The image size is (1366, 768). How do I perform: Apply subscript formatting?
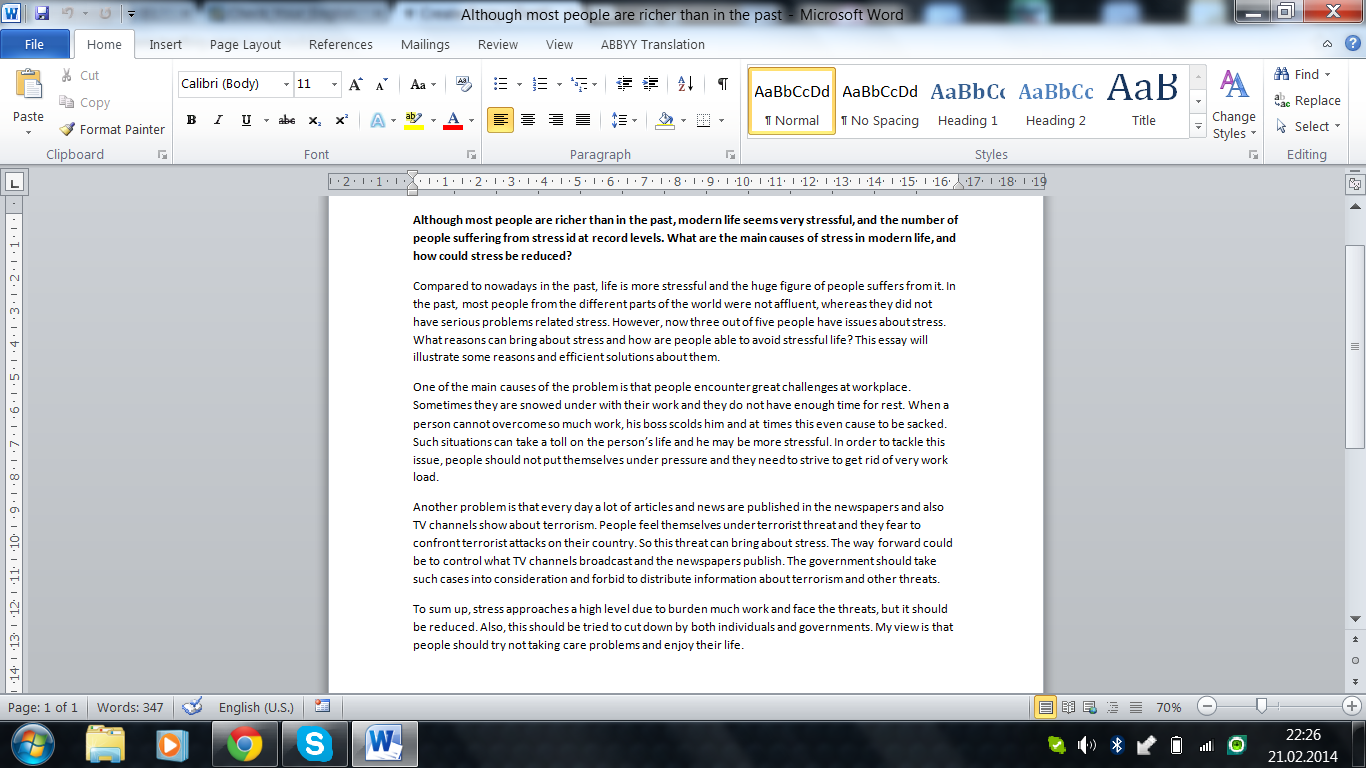click(314, 120)
